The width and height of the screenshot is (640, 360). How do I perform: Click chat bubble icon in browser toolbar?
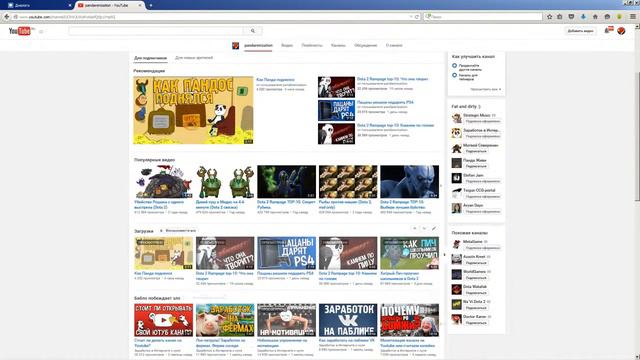point(607,17)
